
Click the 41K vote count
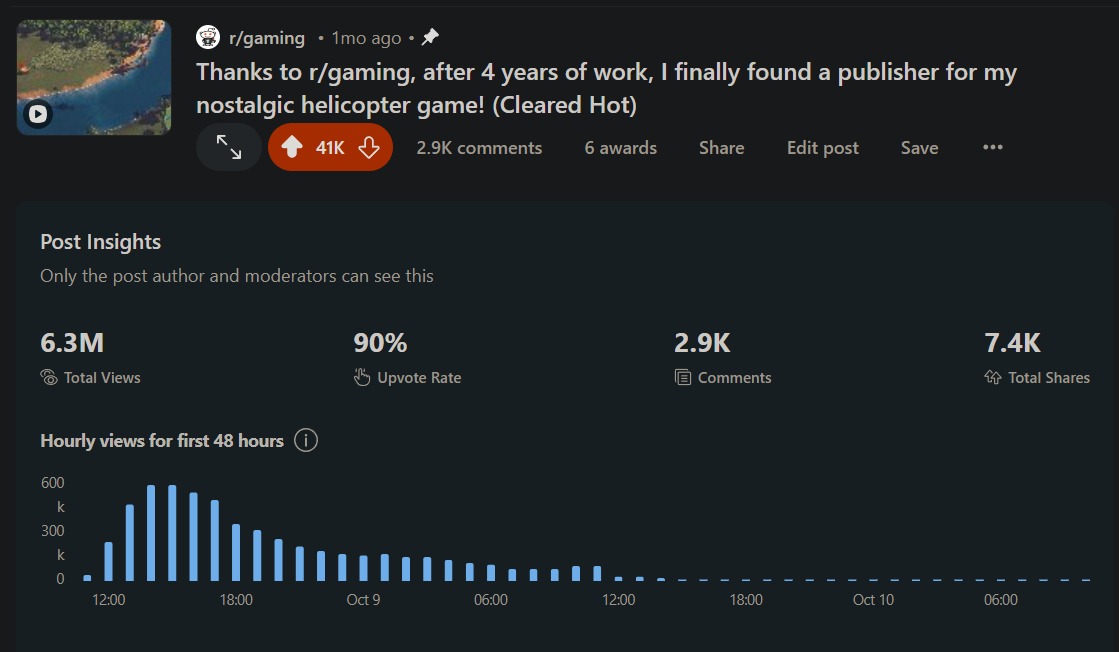(x=330, y=148)
